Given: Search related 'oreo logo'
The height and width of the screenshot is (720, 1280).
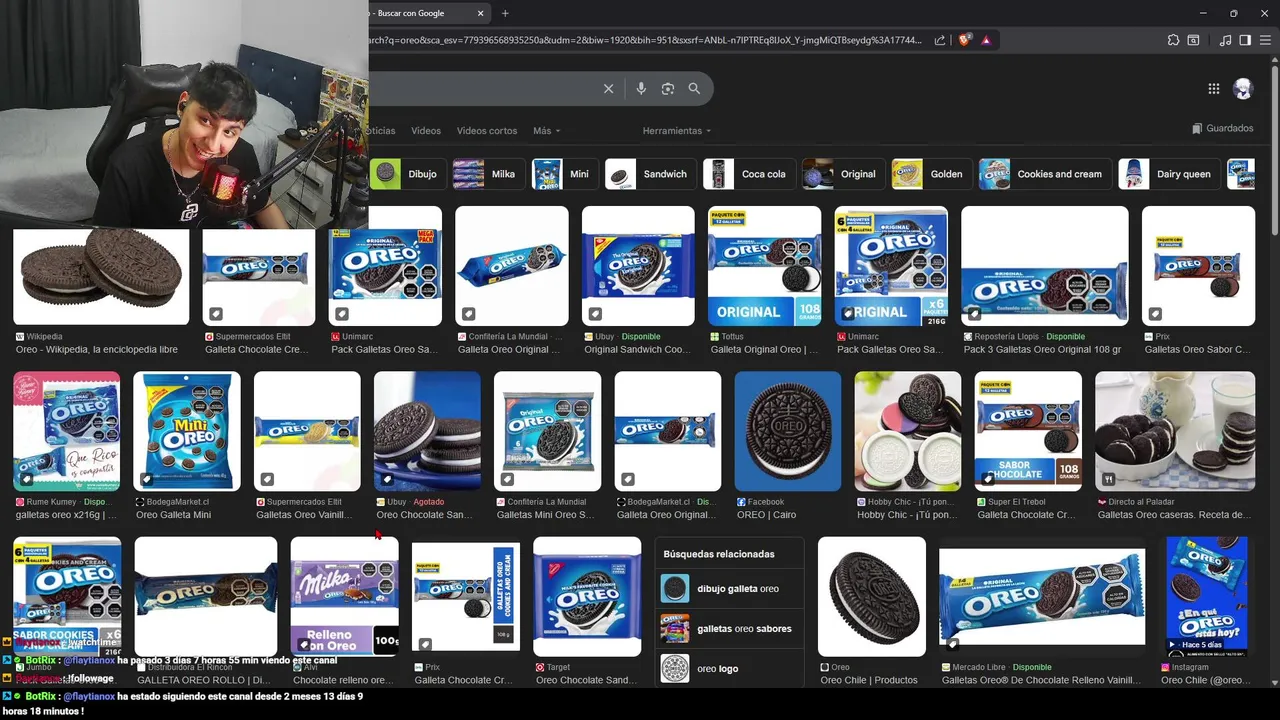Looking at the screenshot, I should (x=729, y=669).
